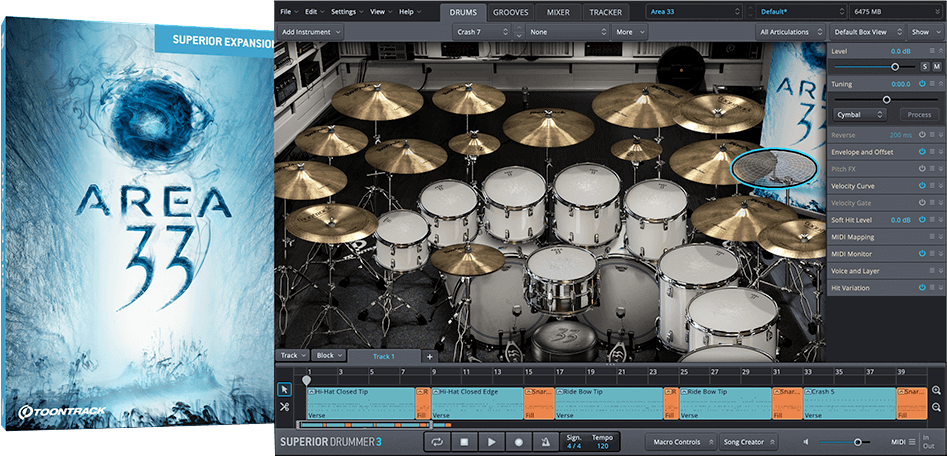Open the MIDI Monitor menu icon
947x456 pixels.
click(932, 254)
